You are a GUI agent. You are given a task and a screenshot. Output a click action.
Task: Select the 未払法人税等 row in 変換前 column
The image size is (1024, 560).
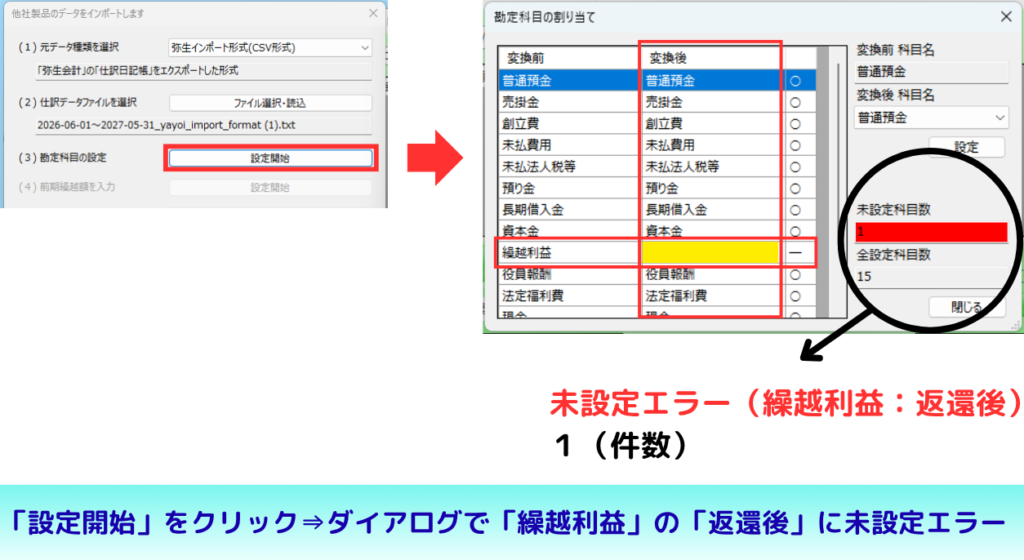(569, 167)
